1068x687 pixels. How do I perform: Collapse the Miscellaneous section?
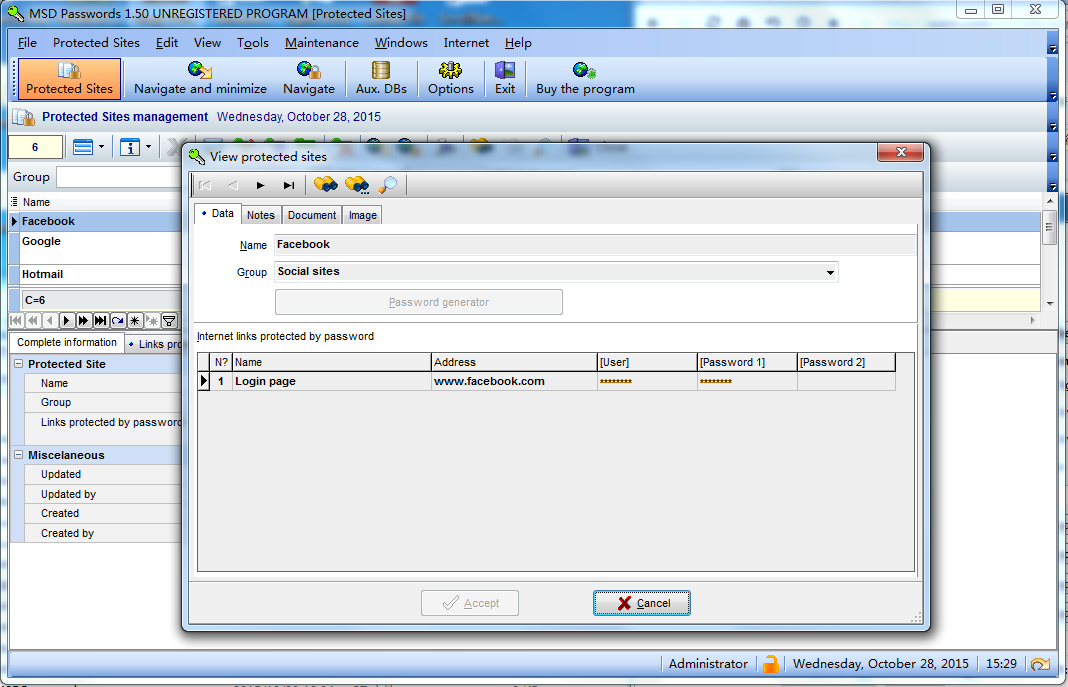[x=19, y=455]
